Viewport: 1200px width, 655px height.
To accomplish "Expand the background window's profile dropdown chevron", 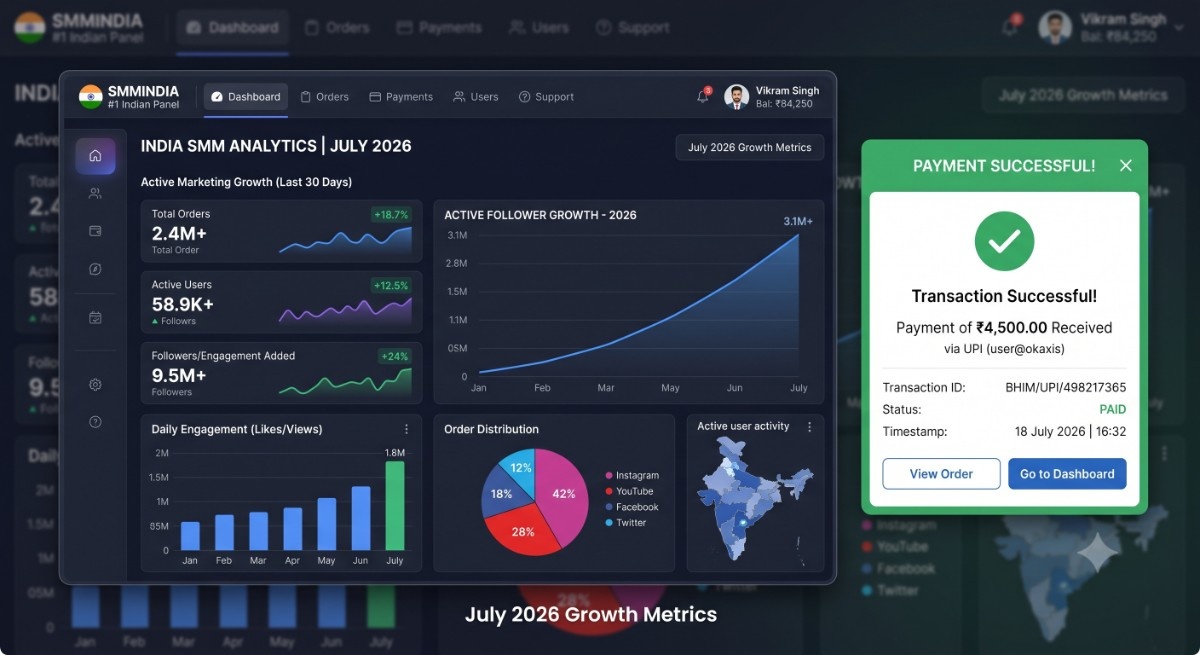I will click(x=1179, y=28).
